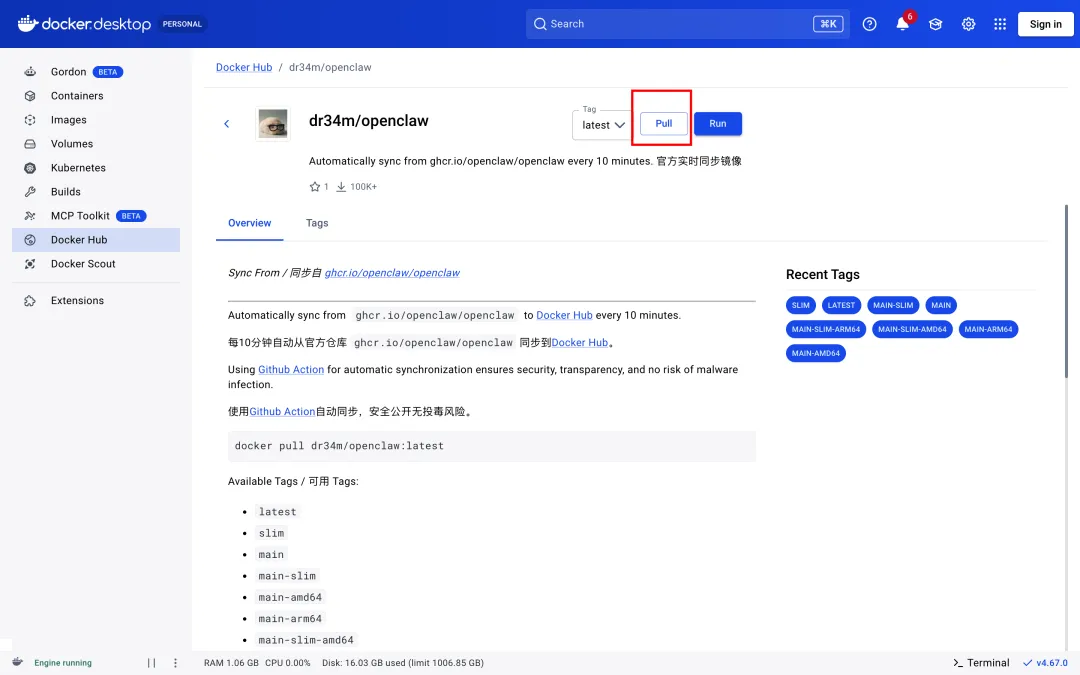The width and height of the screenshot is (1080, 675).
Task: Select the MAIN recent tag chip
Action: (941, 305)
